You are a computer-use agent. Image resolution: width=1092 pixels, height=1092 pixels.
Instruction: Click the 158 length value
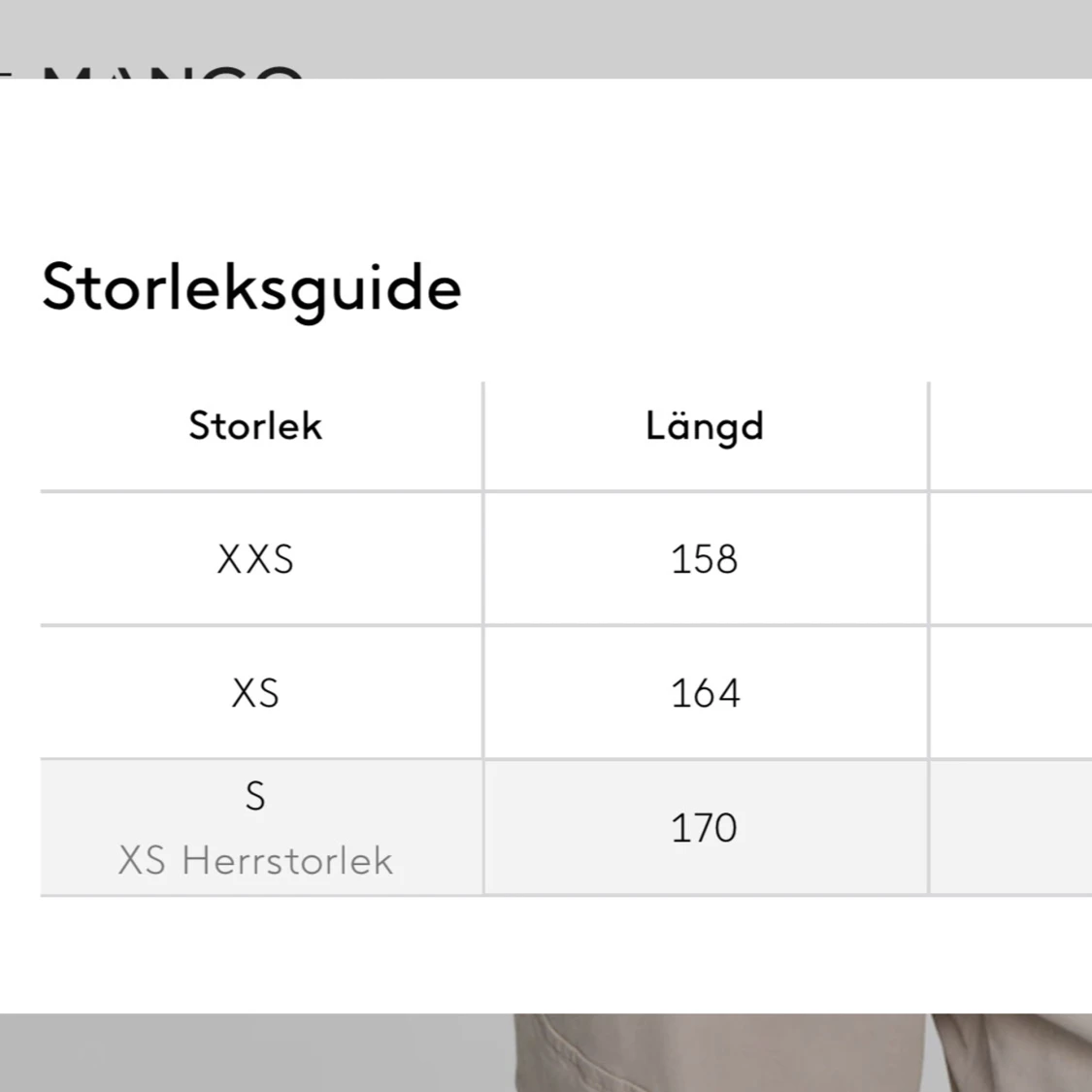coord(705,559)
